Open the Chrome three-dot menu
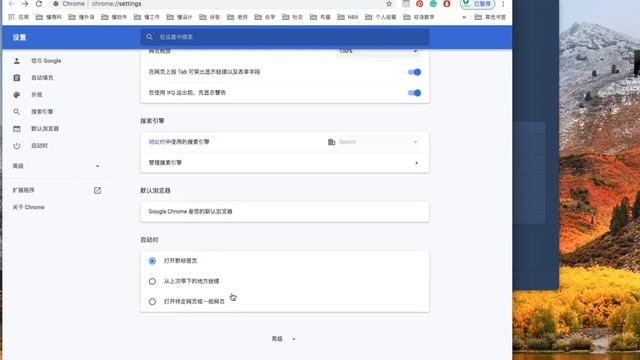The width and height of the screenshot is (640, 360). [x=503, y=4]
